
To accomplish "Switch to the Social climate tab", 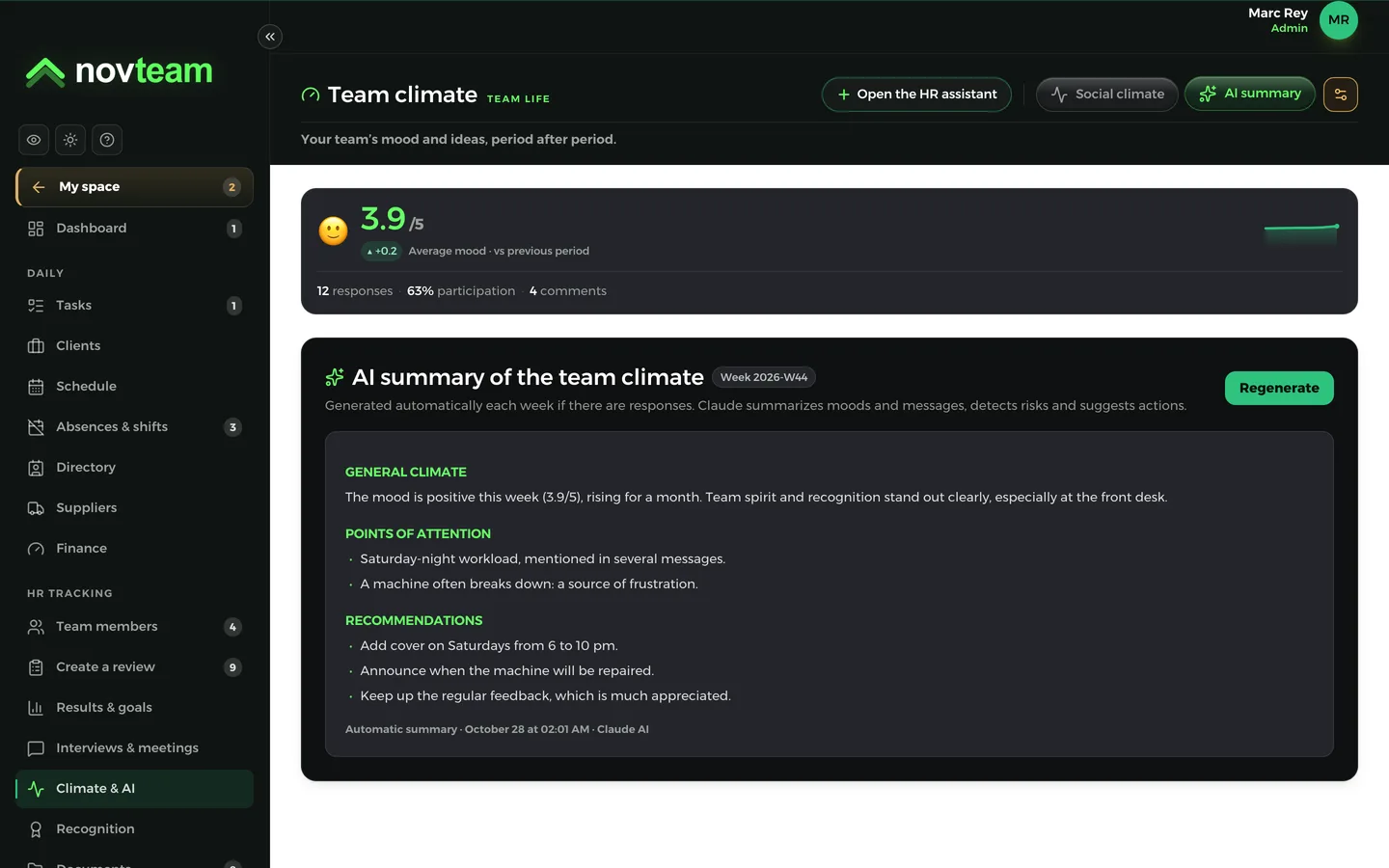I will tap(1107, 95).
